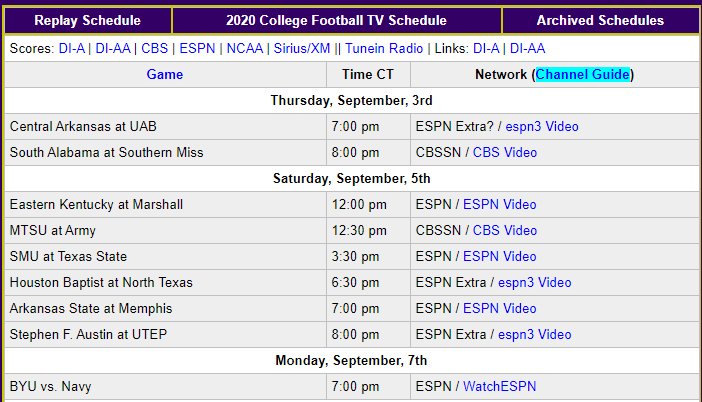Open ESPN scores link
702x402 pixels.
197,48
